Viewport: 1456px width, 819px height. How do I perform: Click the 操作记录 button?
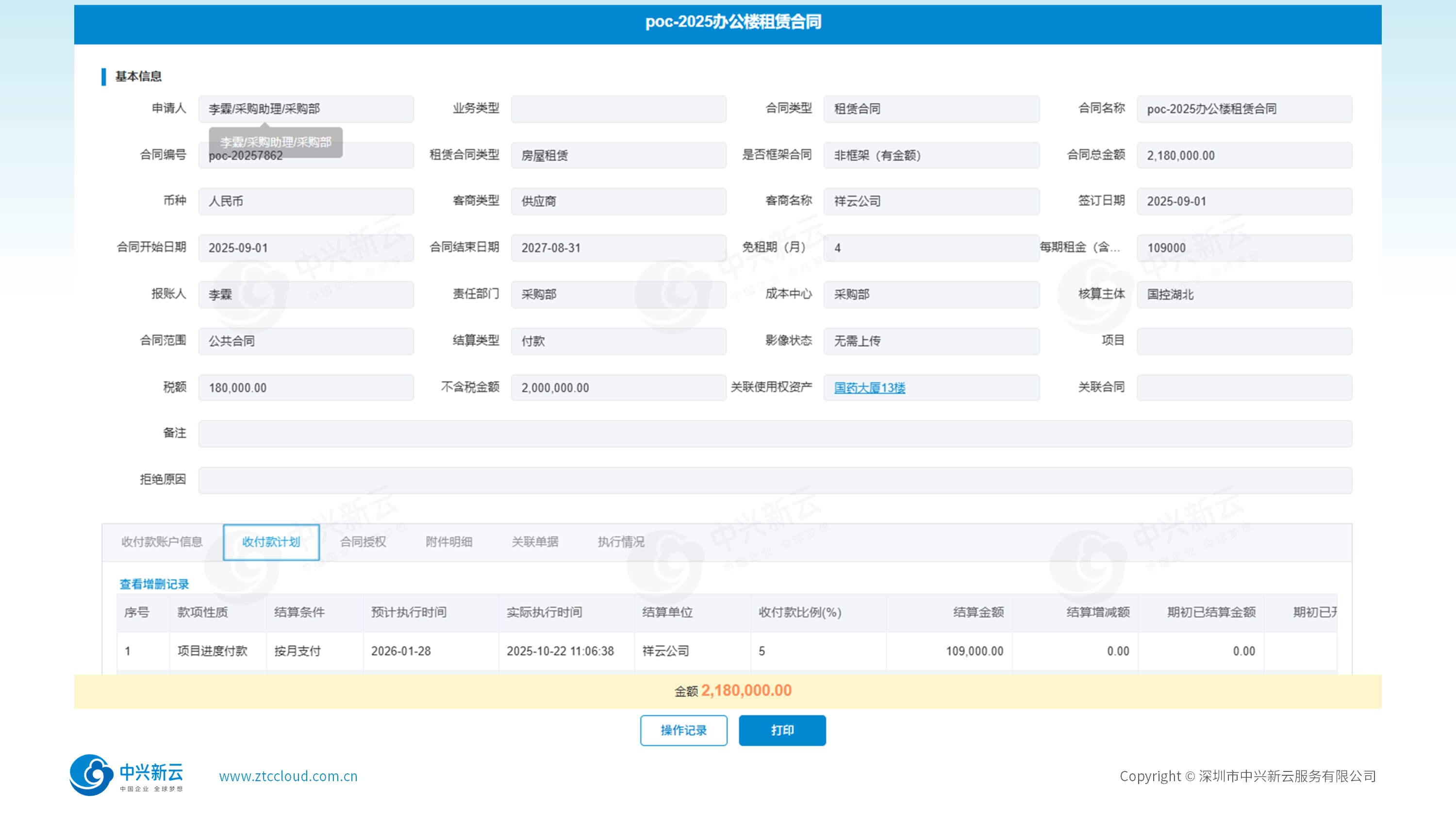(x=683, y=730)
